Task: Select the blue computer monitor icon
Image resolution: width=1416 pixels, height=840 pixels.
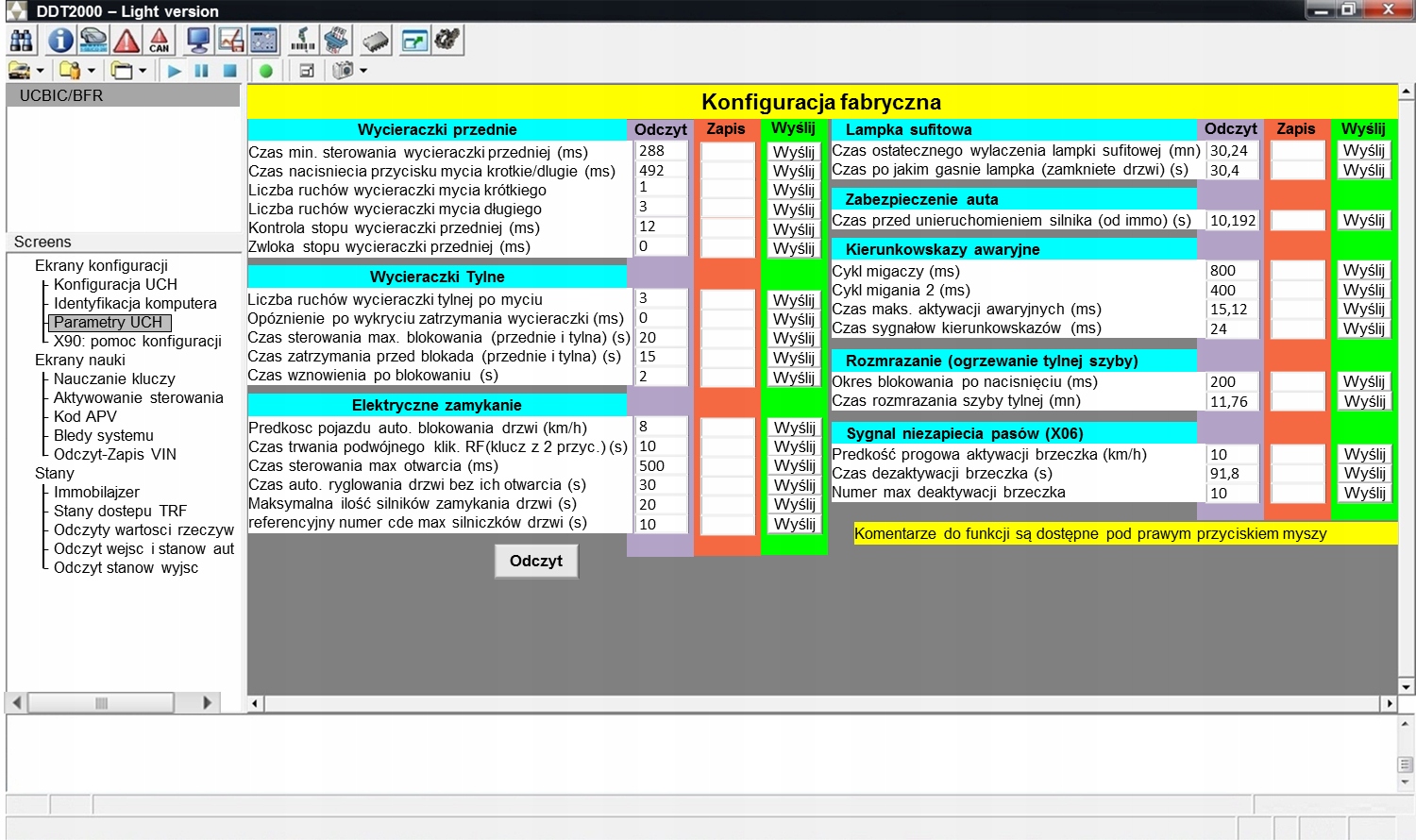Action: [x=198, y=41]
